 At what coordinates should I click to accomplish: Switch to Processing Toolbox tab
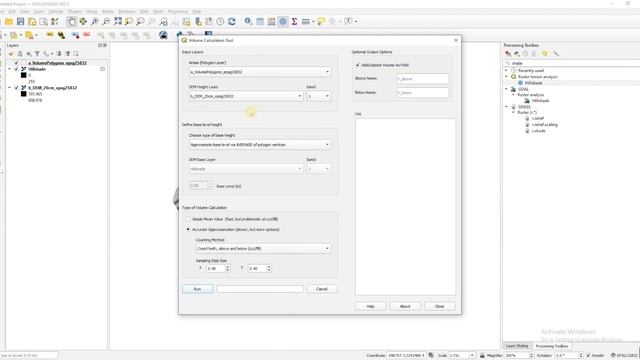coord(552,346)
